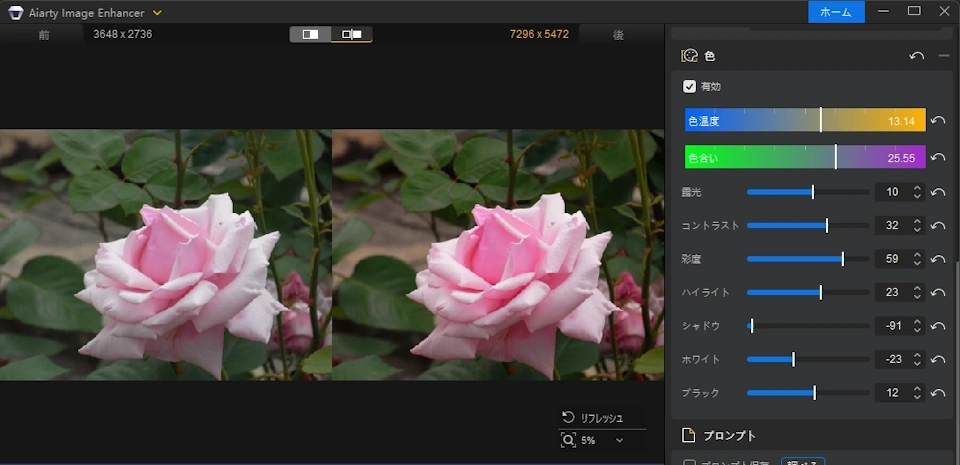The width and height of the screenshot is (960, 465).
Task: Adjust the シャドウ shadows slider
Action: click(x=808, y=326)
